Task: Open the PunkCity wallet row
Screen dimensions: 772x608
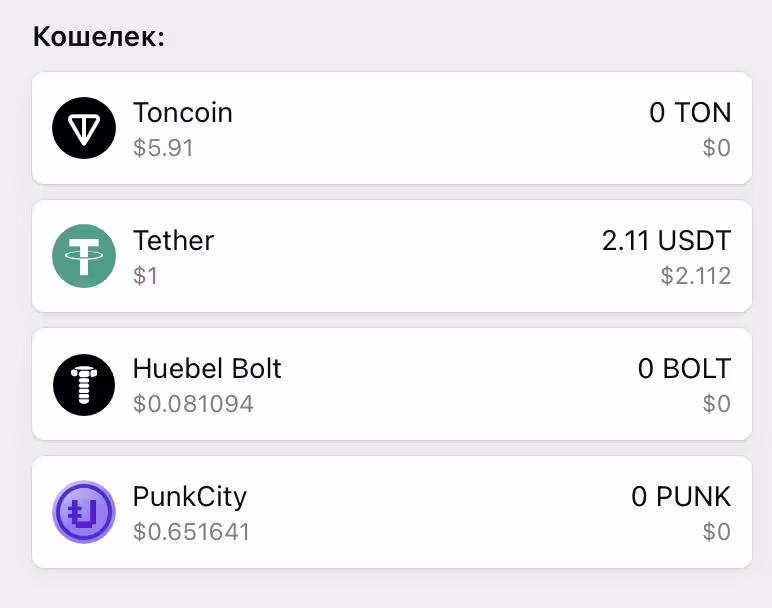Action: point(392,512)
